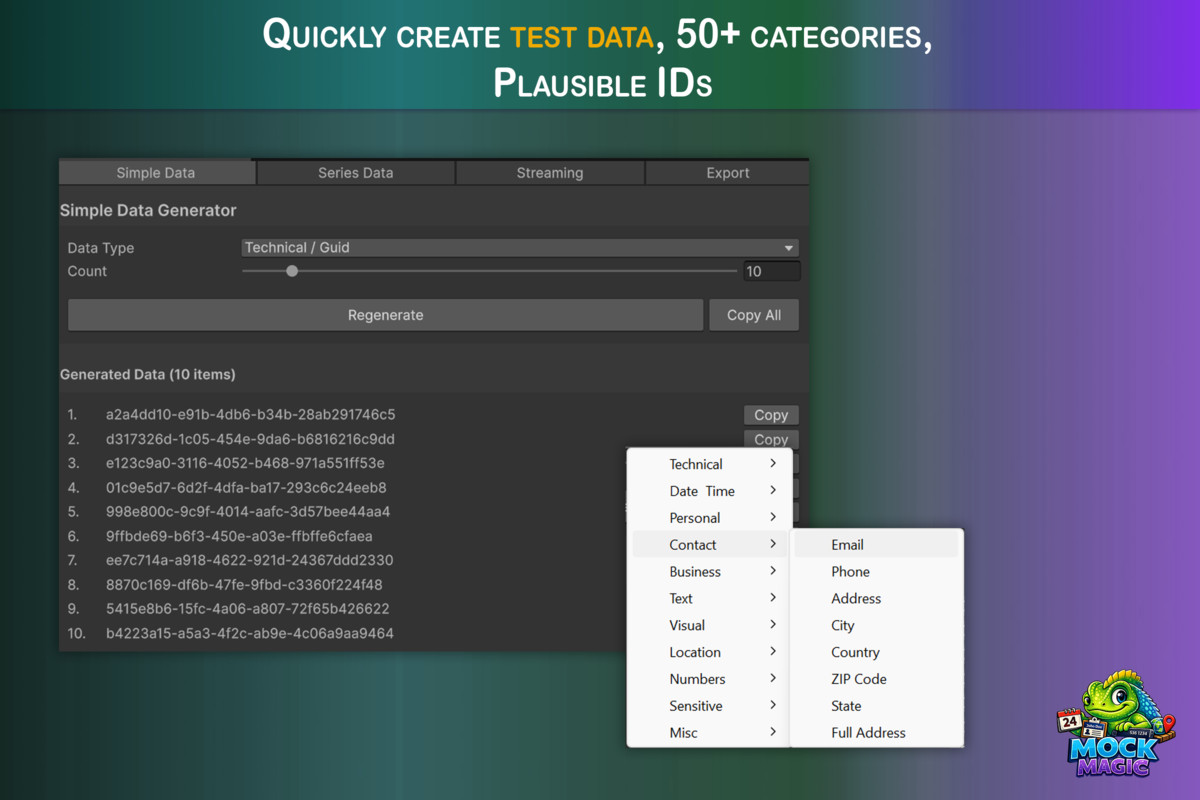
Task: Click GUID b4223a15-a5a3-4f2c-ab9e-4c06a9aa9464
Action: coord(250,633)
